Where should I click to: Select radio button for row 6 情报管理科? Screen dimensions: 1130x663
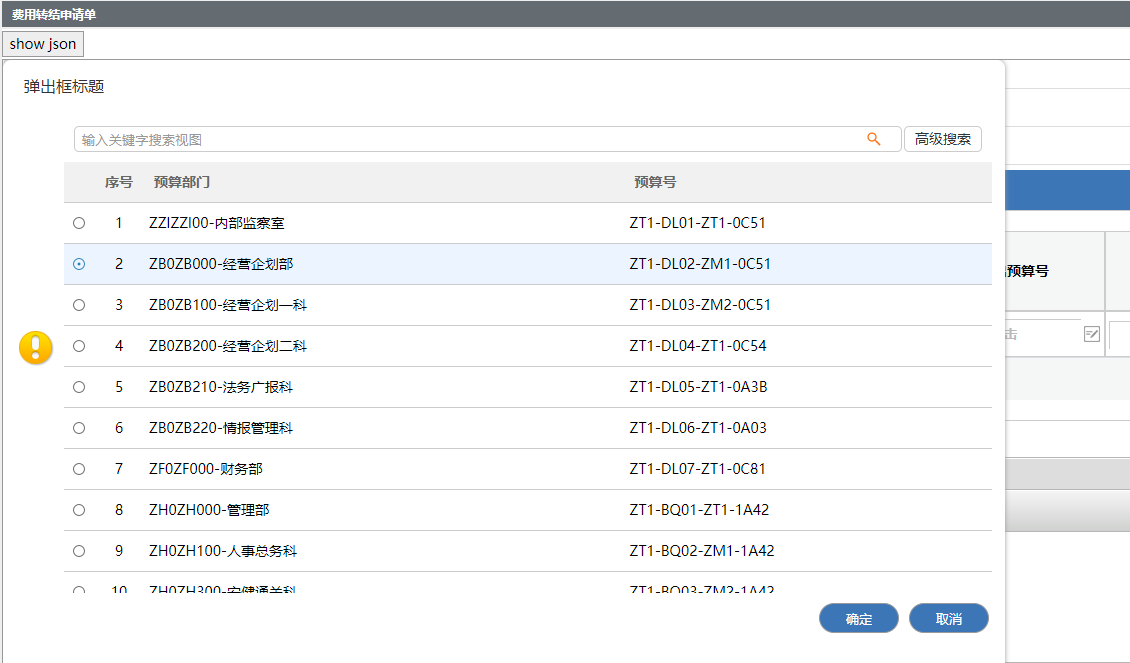79,428
